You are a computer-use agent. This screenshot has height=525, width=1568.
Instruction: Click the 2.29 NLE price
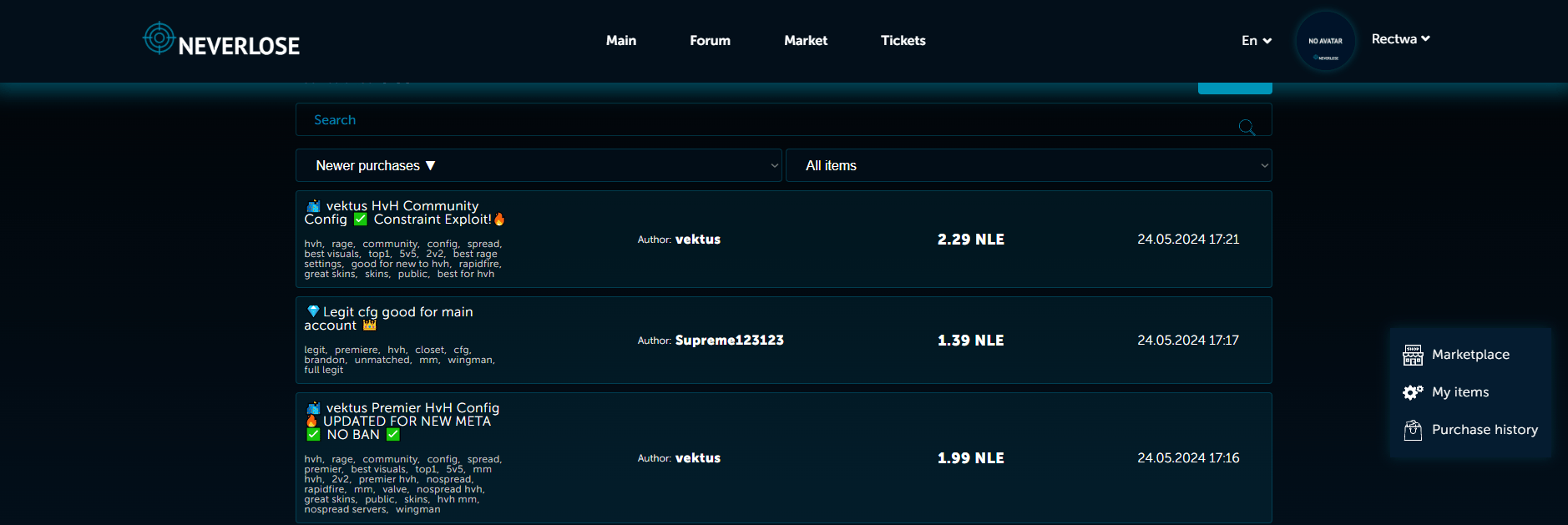tap(970, 239)
